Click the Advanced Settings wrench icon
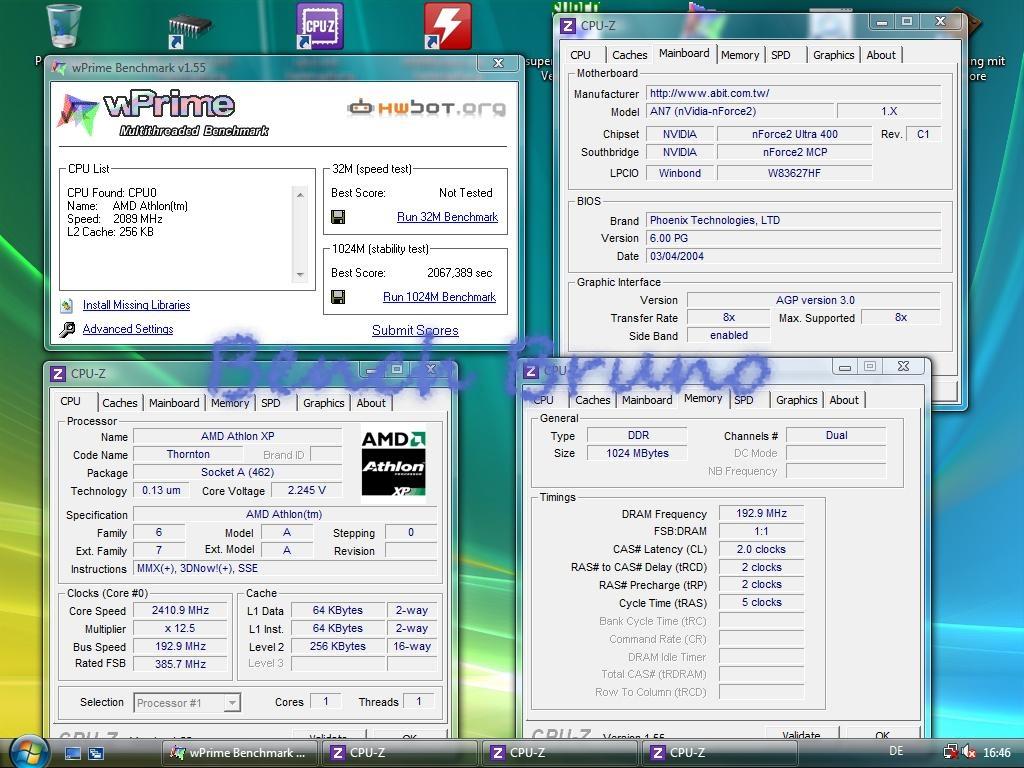The height and width of the screenshot is (768, 1024). click(67, 329)
